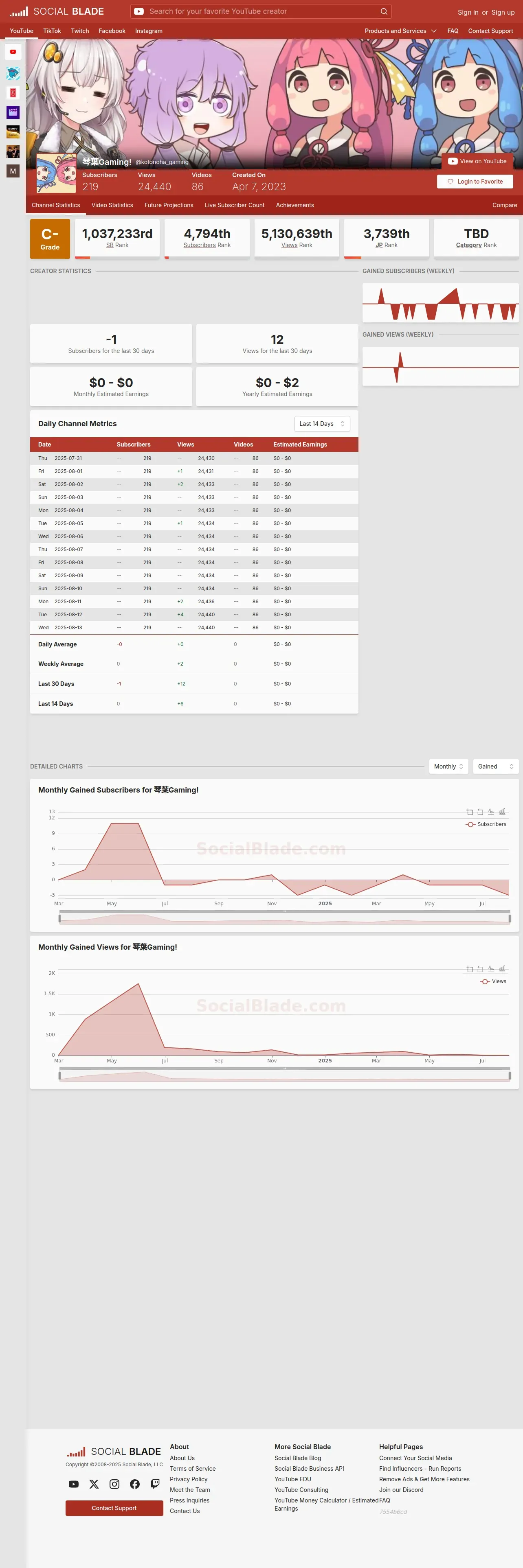
Task: Click the reset zoom icon on Subscribers chart
Action: point(480,812)
